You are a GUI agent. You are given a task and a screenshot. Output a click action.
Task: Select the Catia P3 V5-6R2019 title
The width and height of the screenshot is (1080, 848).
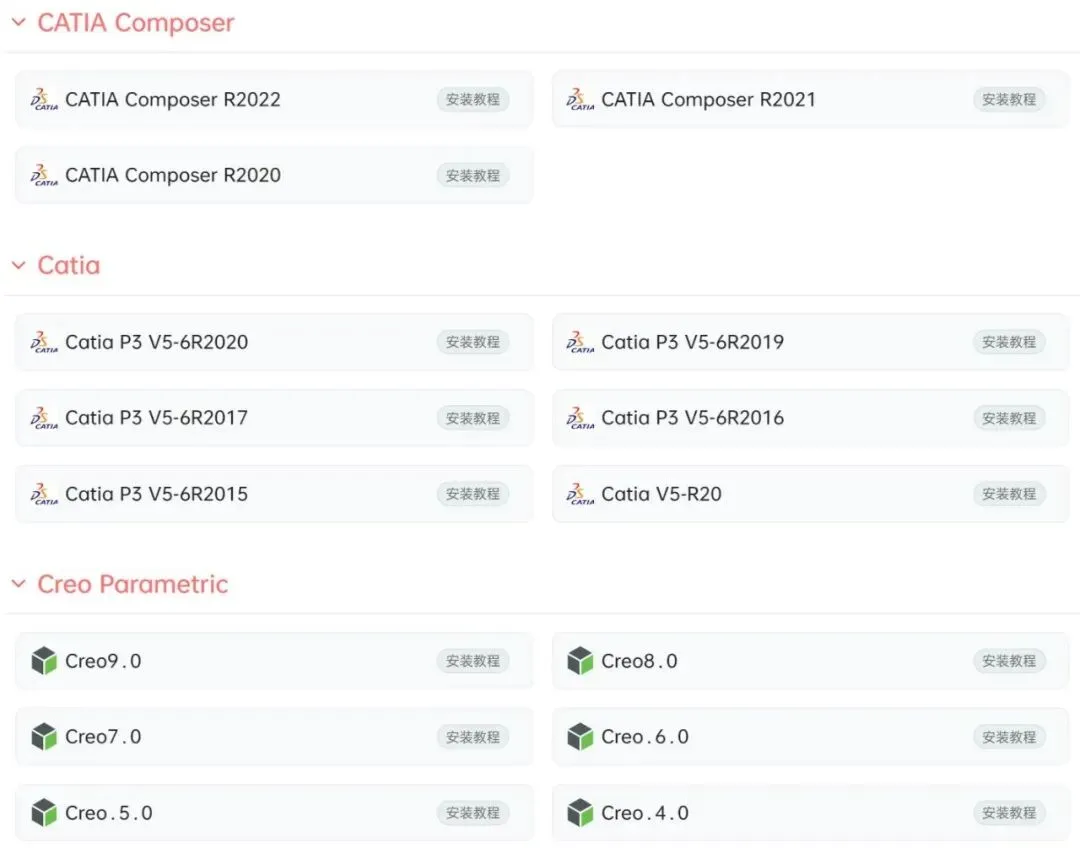pos(693,342)
